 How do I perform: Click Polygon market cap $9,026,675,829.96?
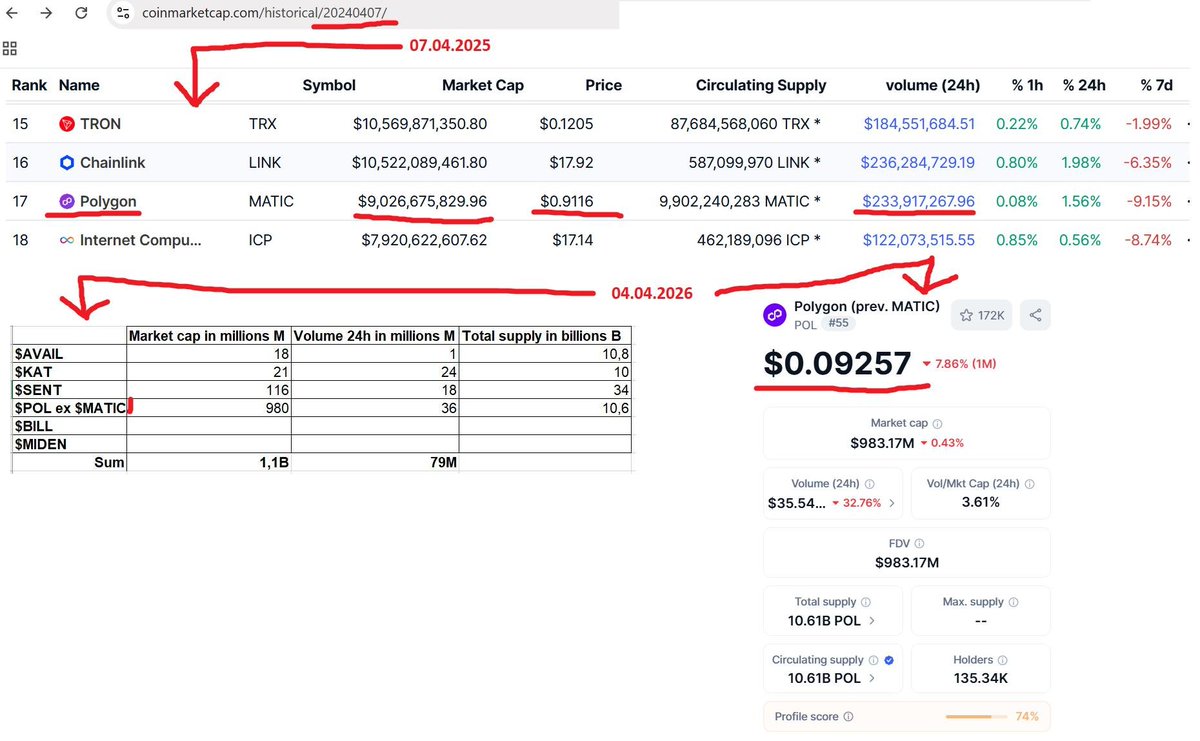[424, 201]
